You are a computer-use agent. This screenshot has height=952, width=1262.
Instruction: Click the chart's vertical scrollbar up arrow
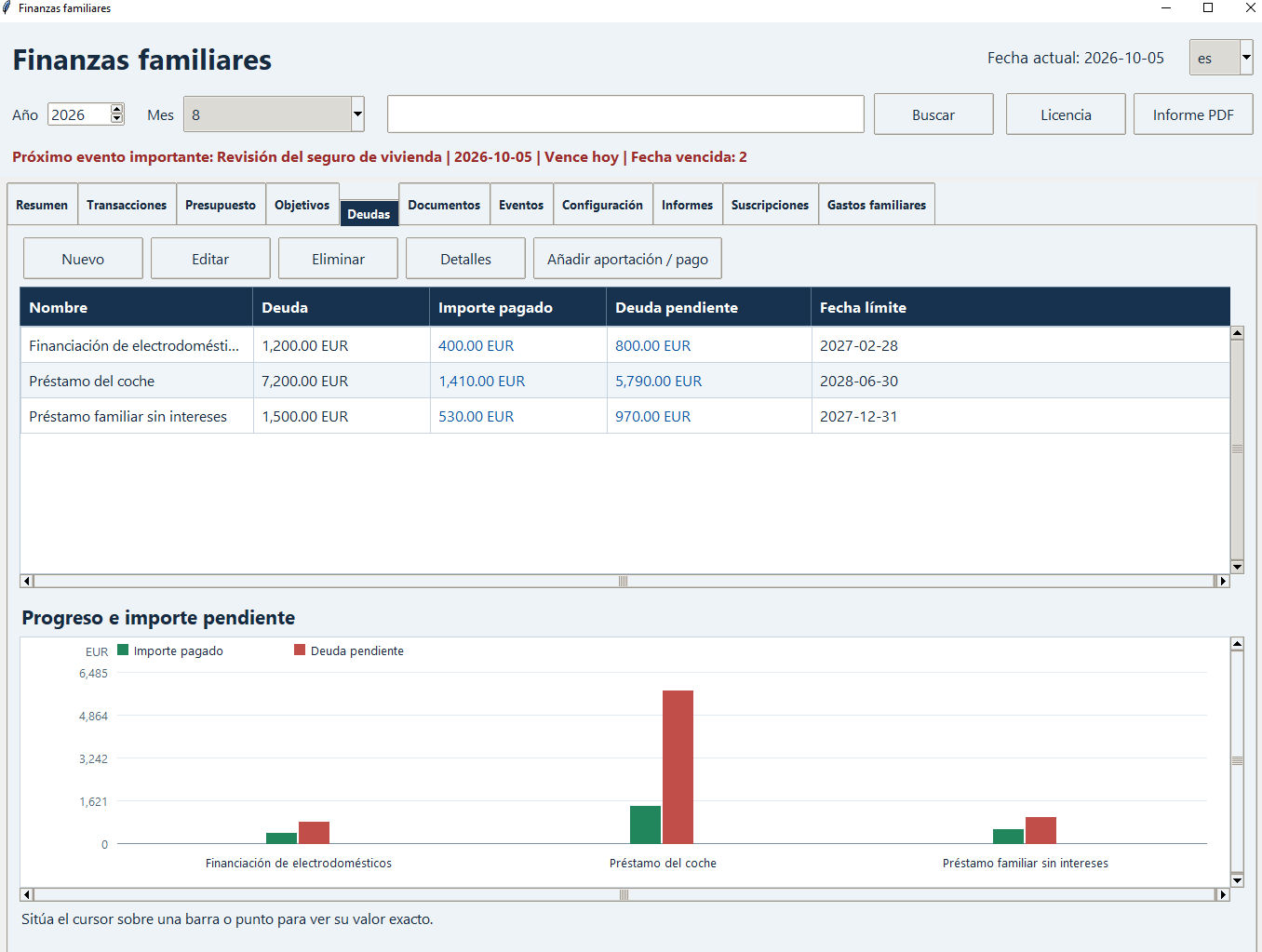[x=1237, y=644]
